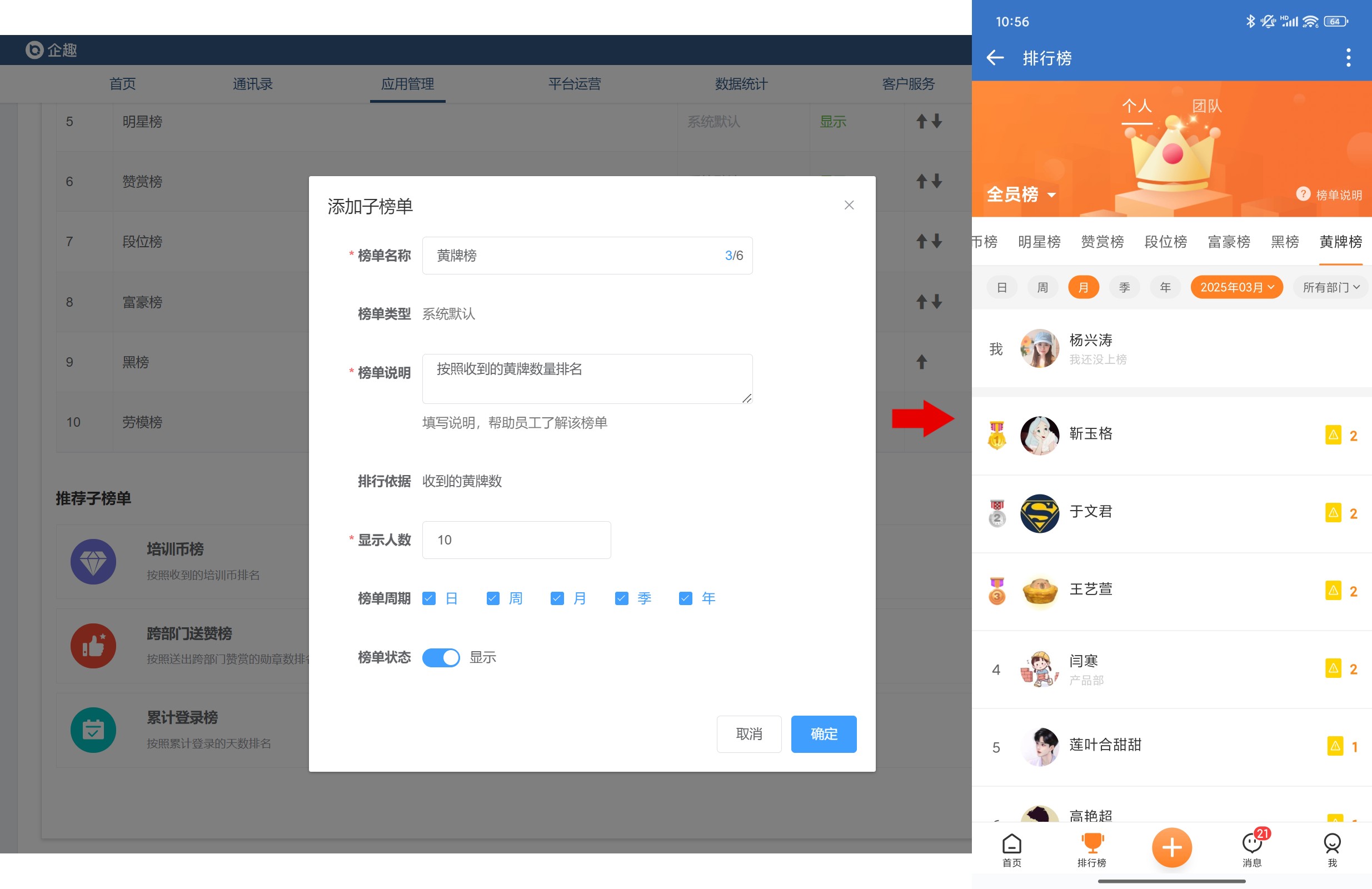Click the 榜单说明 help icon
Image resolution: width=1372 pixels, height=889 pixels.
tap(1303, 194)
